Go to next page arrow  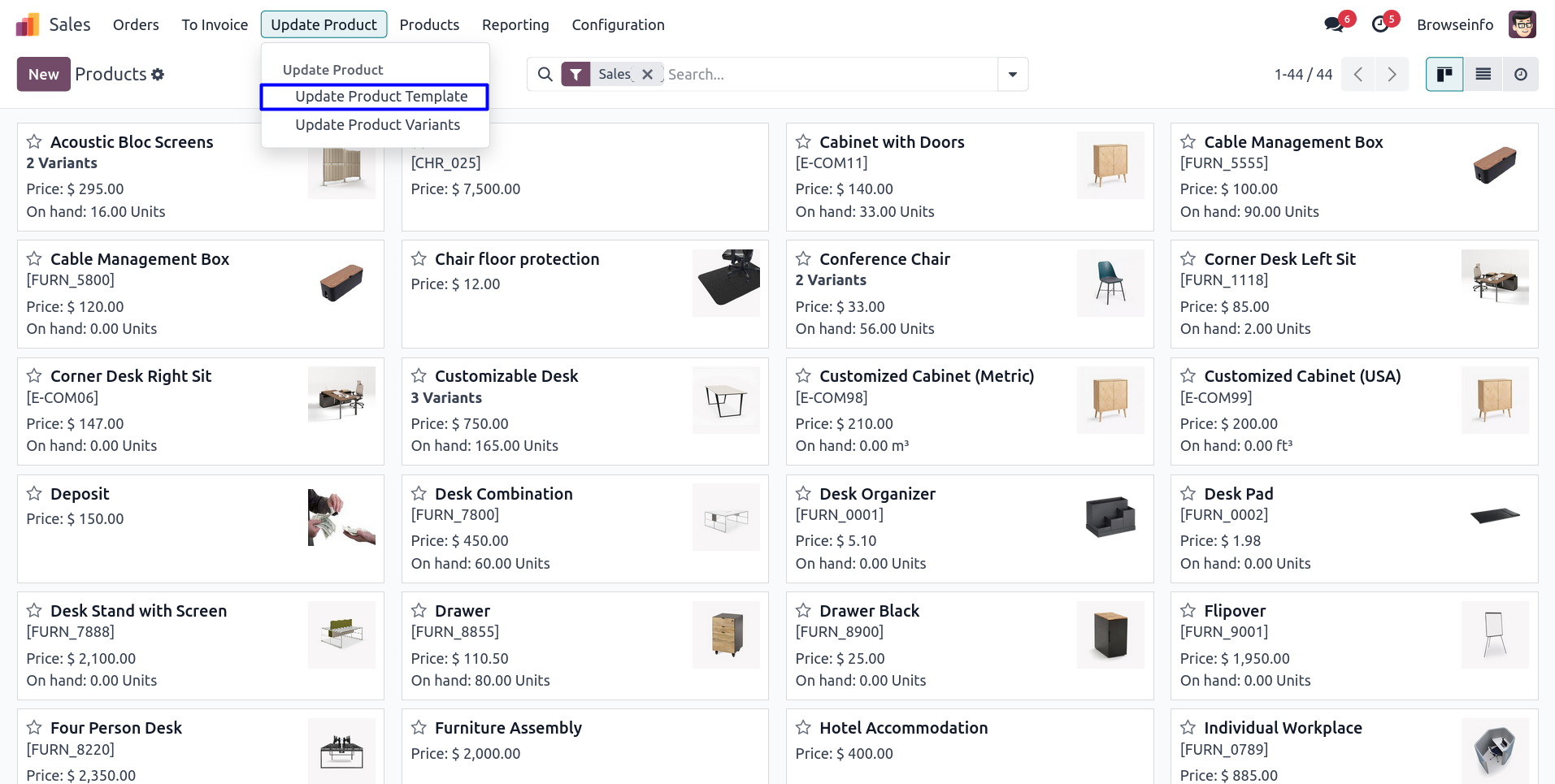pyautogui.click(x=1392, y=75)
